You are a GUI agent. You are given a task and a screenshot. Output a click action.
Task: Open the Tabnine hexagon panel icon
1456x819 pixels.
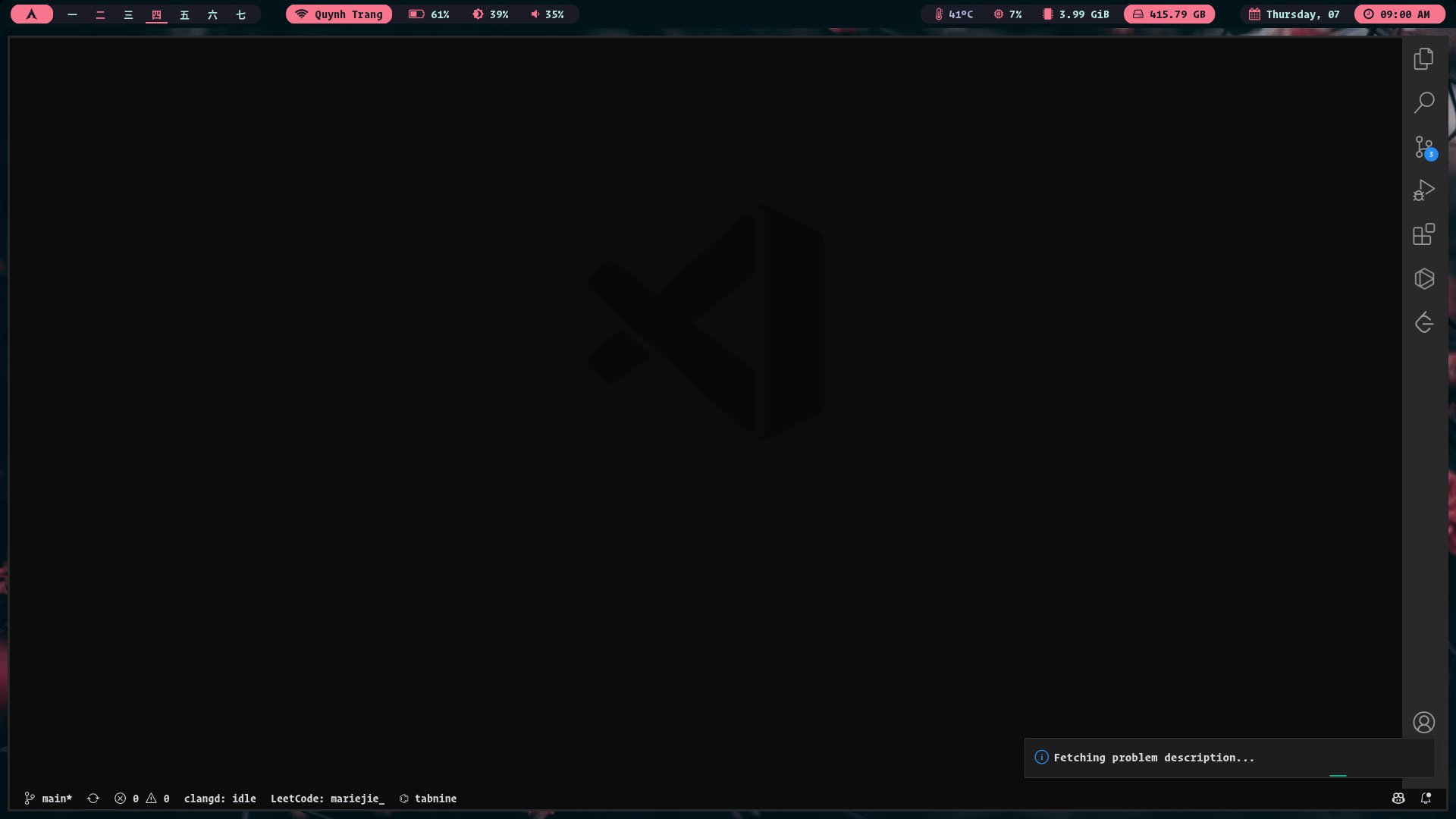(1423, 278)
